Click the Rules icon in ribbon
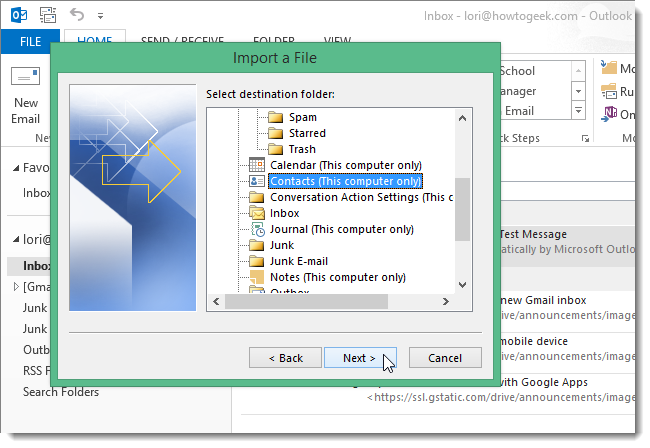This screenshot has height=448, width=650. (x=609, y=91)
